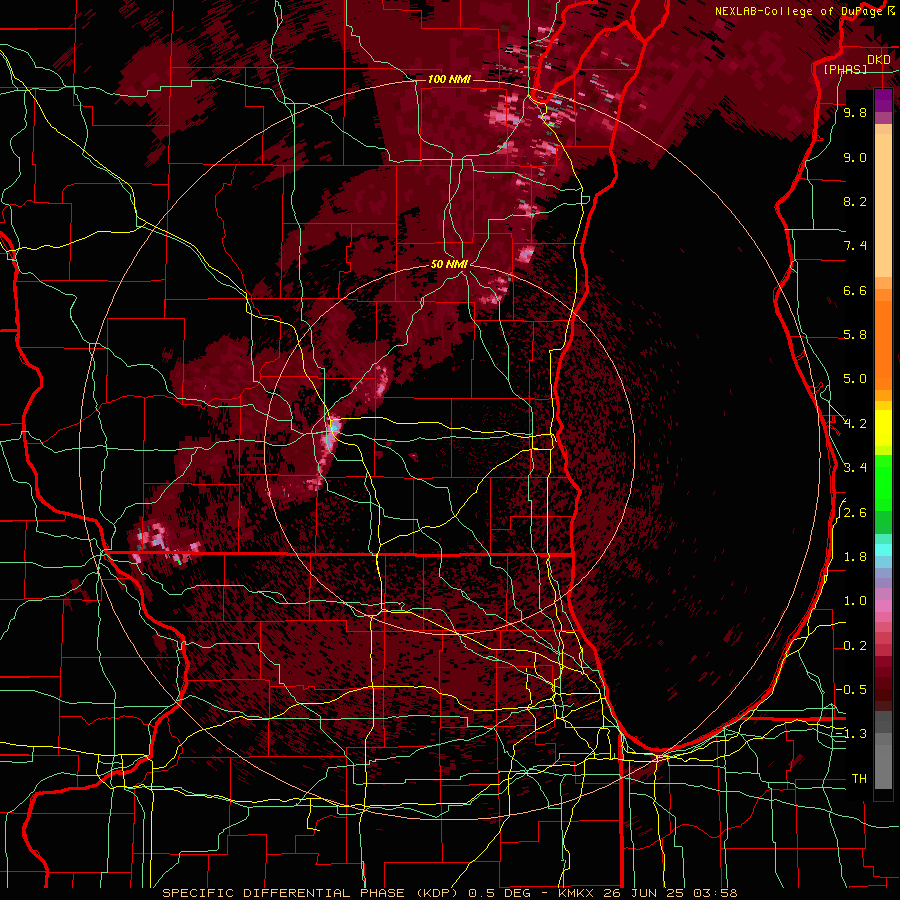
Task: Click the TH threshold label on scale
Action: coord(859,778)
